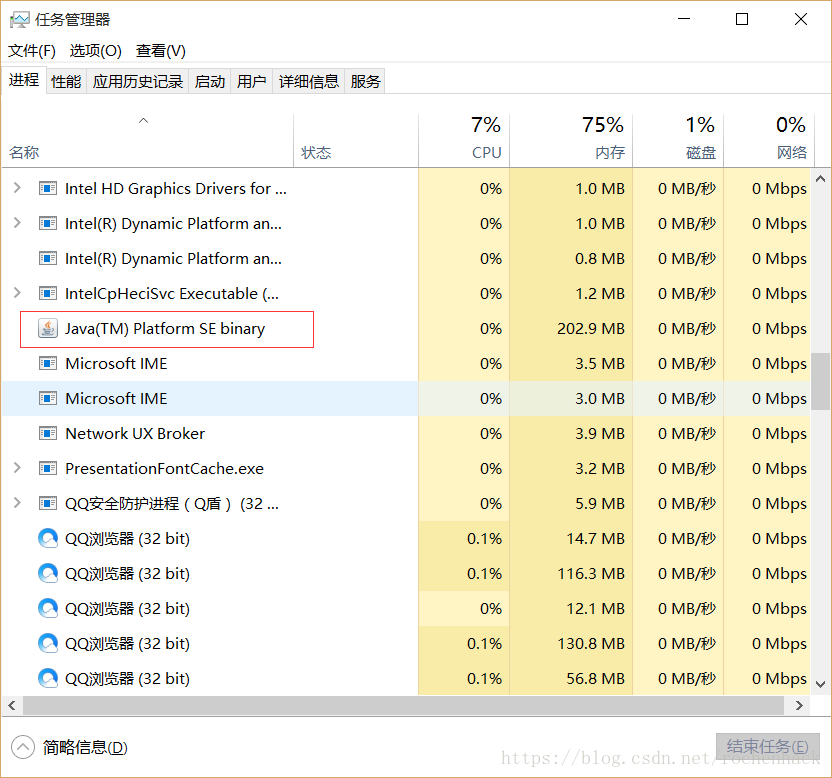The height and width of the screenshot is (778, 832).
Task: Click the 5.9 MB memory value
Action: pos(600,504)
